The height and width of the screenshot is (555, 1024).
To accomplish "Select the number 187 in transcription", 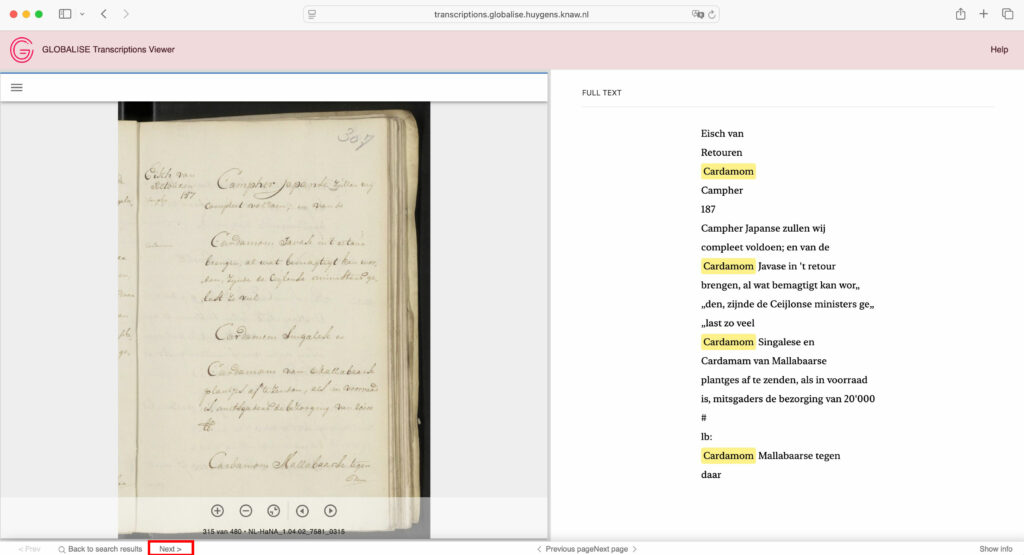I will 708,209.
